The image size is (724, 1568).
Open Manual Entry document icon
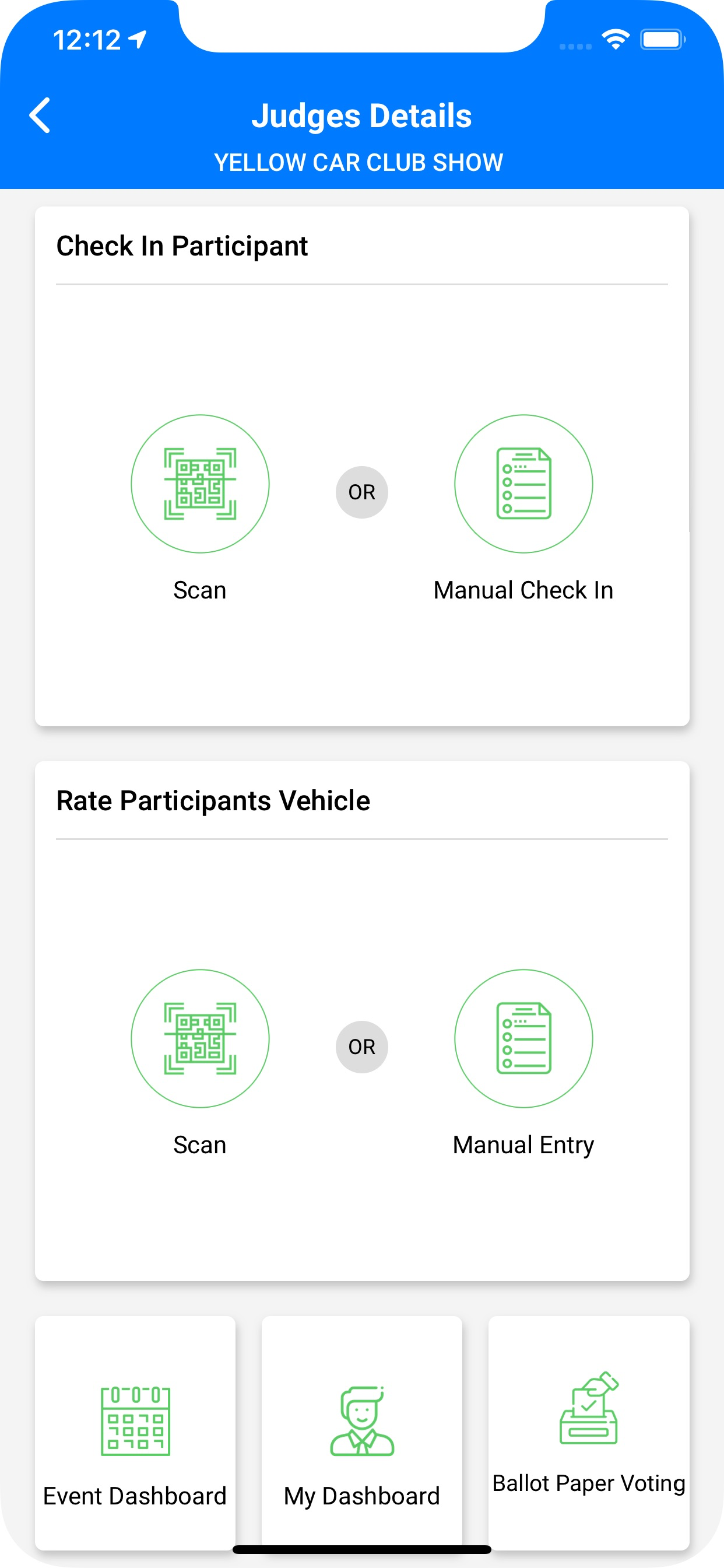click(x=524, y=1038)
